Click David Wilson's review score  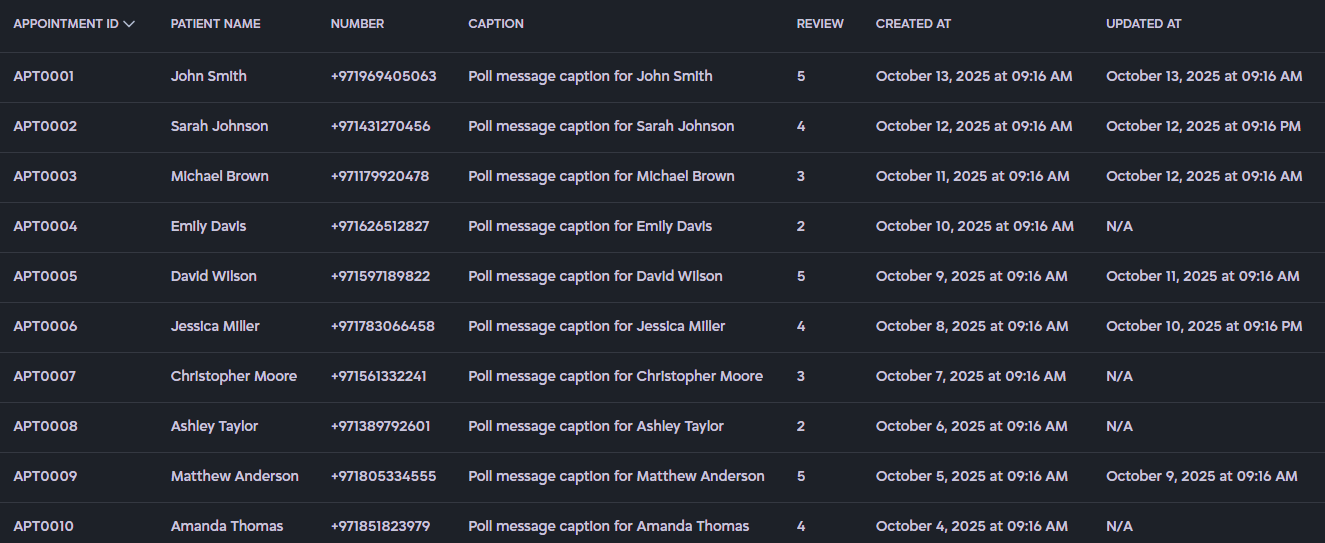801,276
